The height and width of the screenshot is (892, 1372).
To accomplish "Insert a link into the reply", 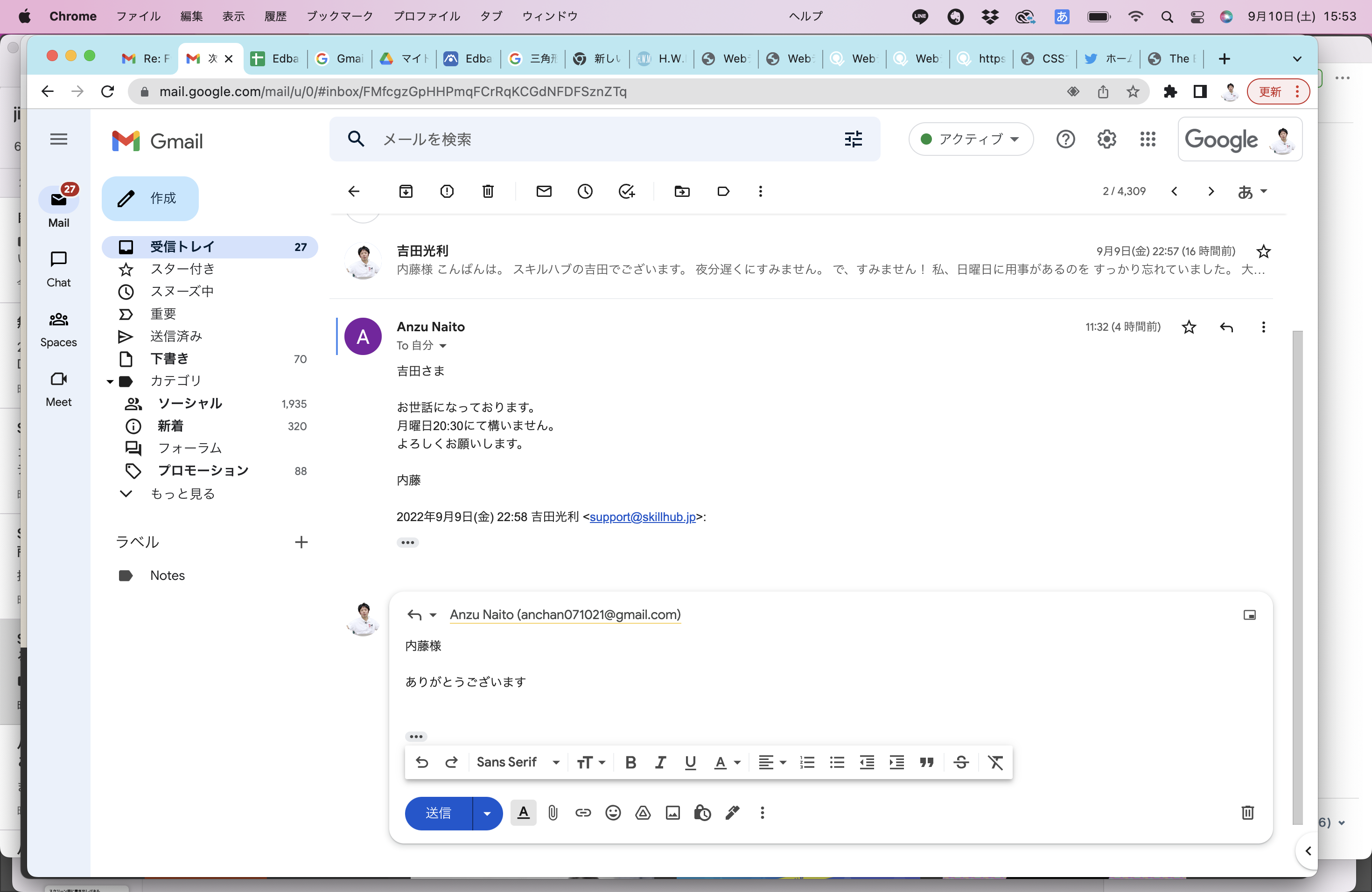I will tap(583, 813).
